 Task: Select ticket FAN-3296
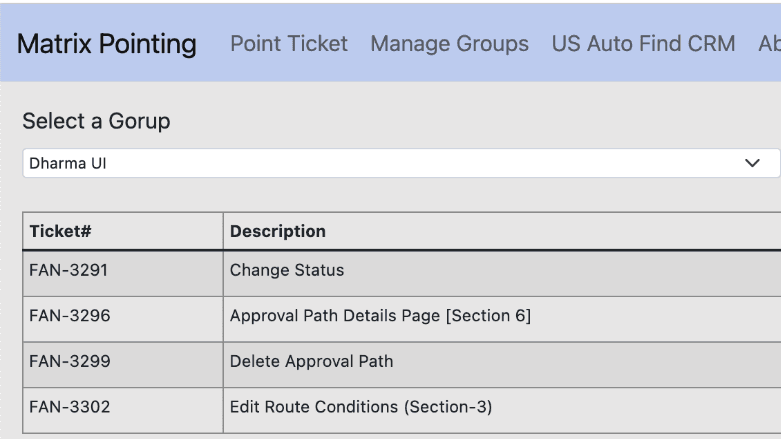pyautogui.click(x=67, y=318)
